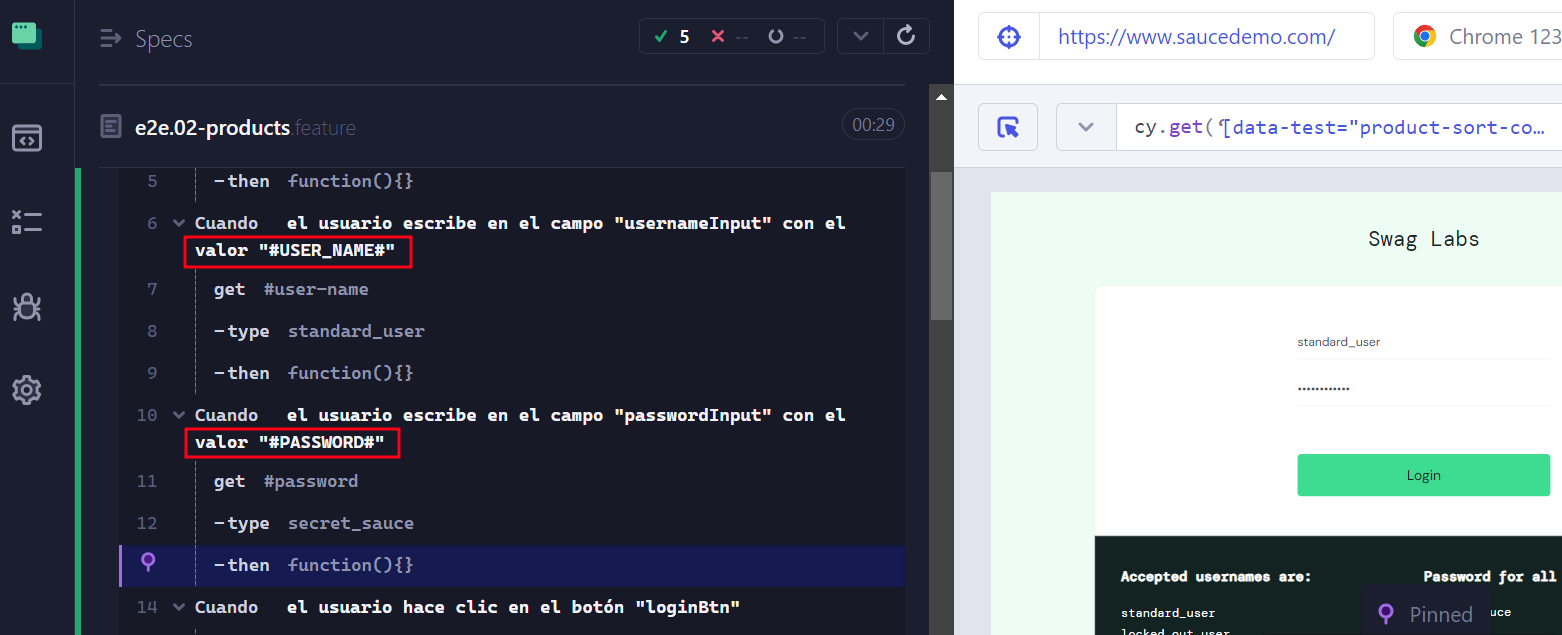Image resolution: width=1562 pixels, height=635 pixels.
Task: Open the test options chevron dropdown
Action: coord(860,36)
